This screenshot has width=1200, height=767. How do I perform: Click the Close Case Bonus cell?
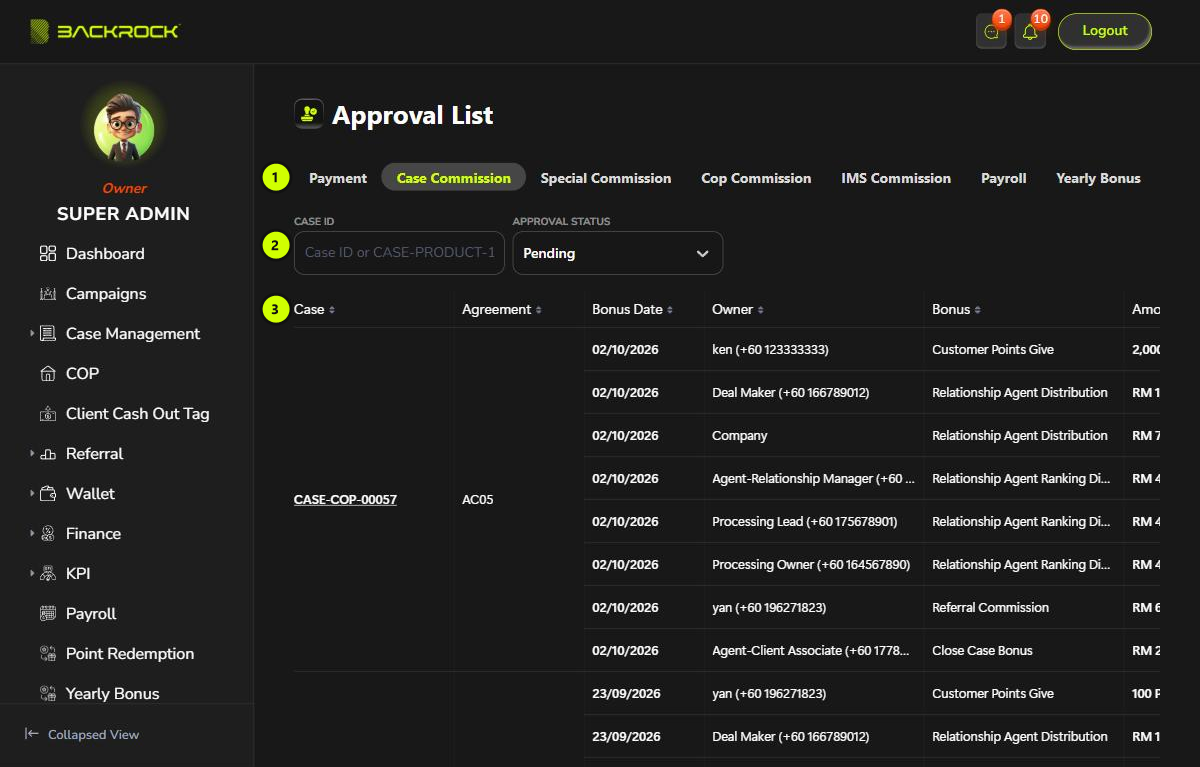coord(982,651)
